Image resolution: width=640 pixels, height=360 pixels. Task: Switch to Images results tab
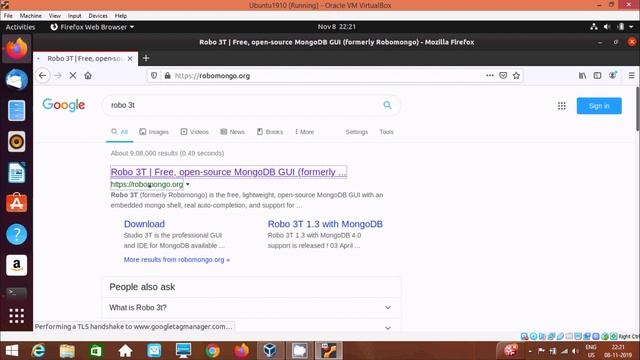[x=154, y=132]
